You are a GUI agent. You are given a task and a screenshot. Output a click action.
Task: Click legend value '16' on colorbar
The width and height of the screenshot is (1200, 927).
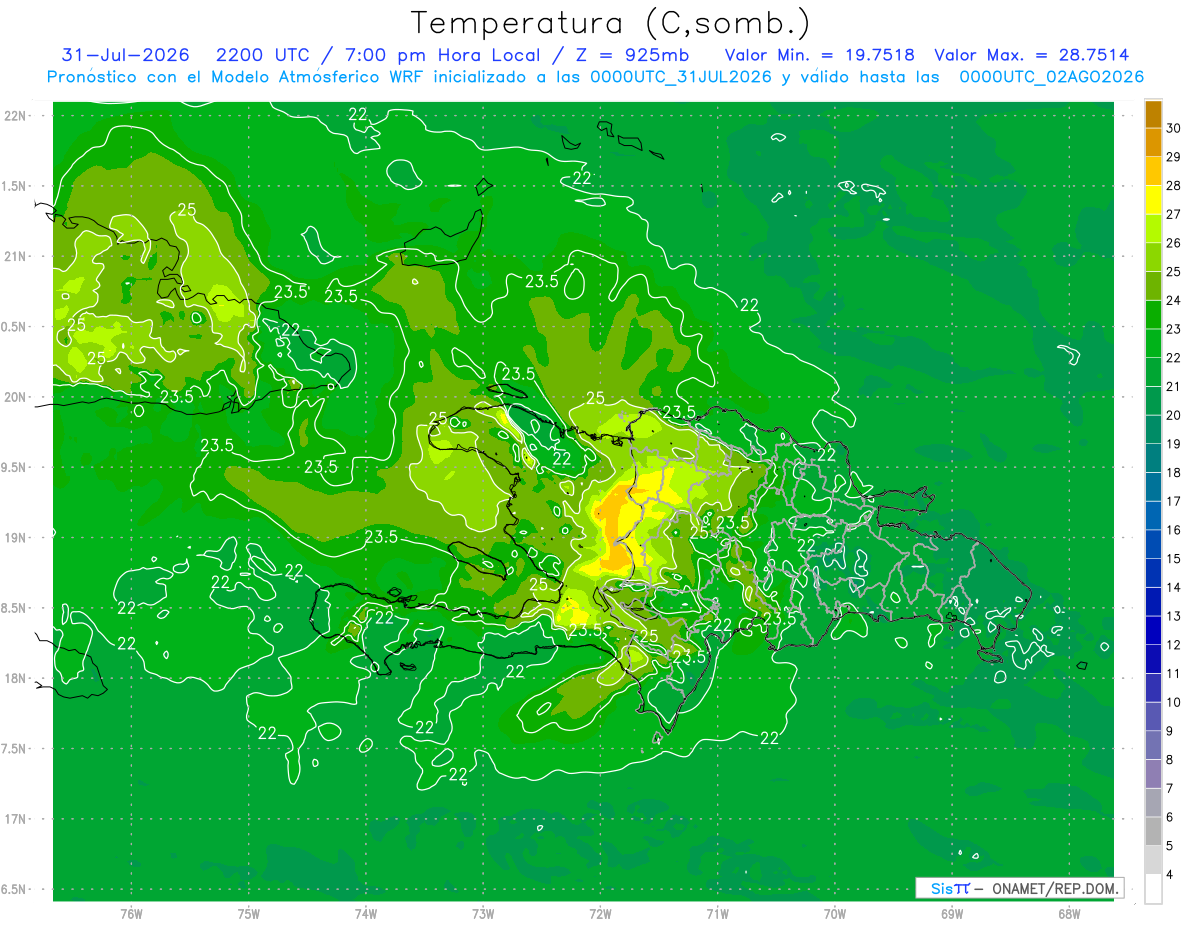(1174, 531)
